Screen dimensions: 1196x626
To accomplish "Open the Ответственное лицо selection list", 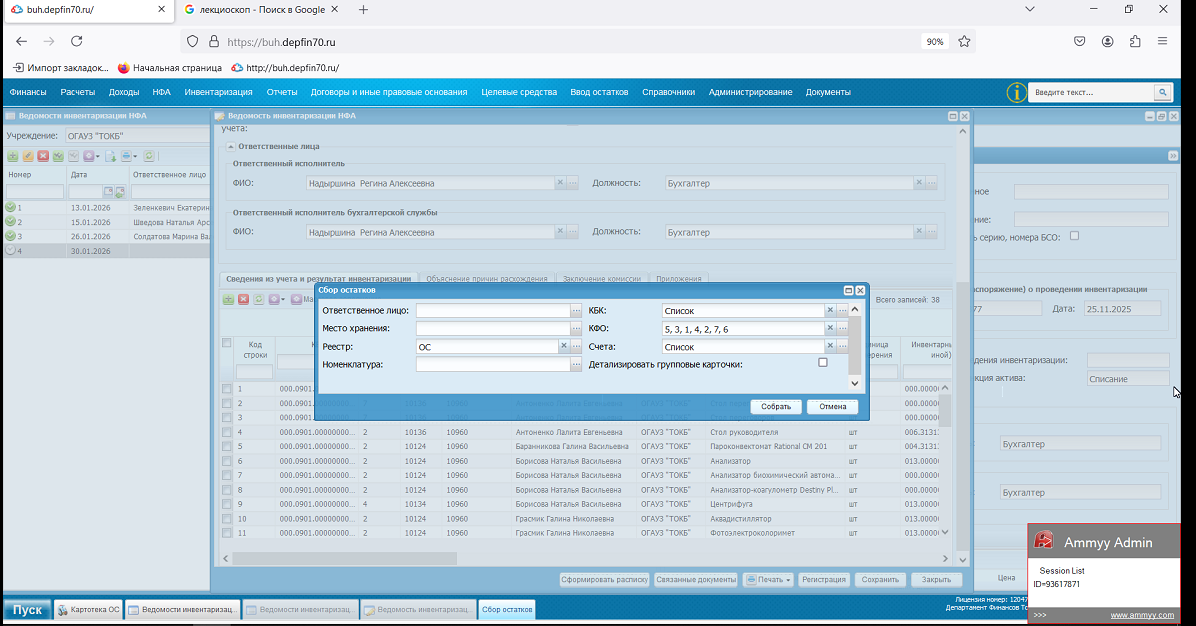I will point(576,311).
